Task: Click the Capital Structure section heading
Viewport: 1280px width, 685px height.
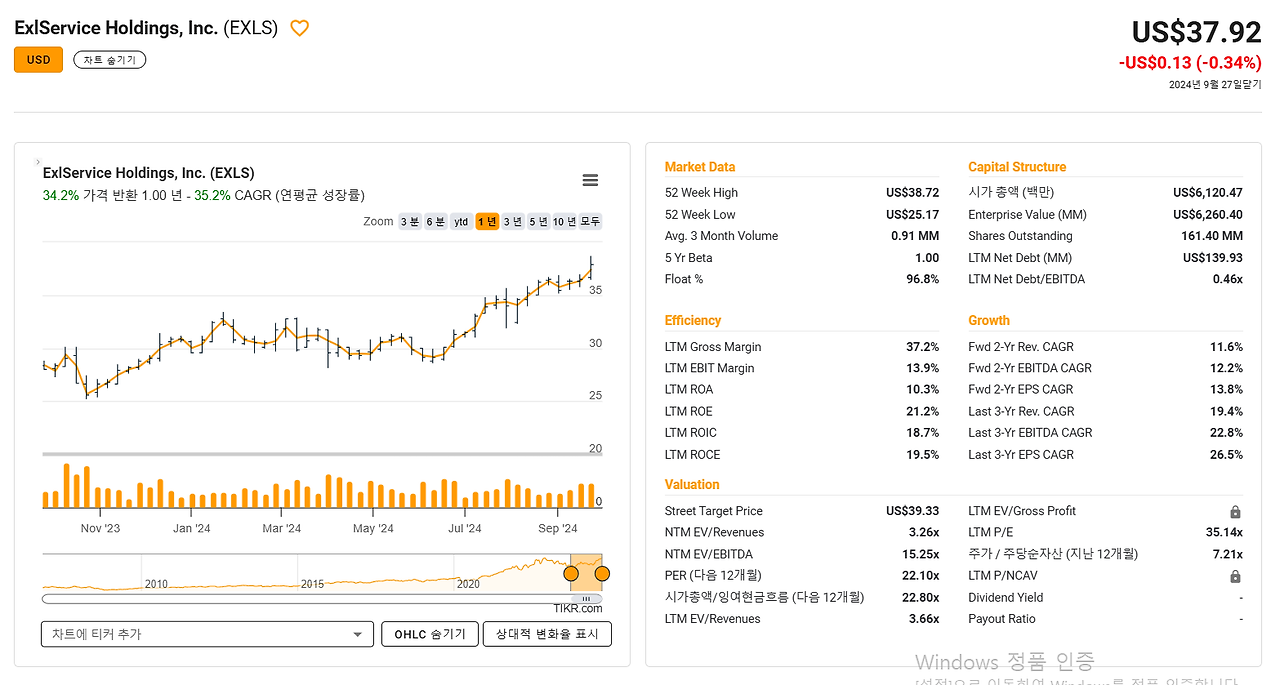Action: click(1017, 167)
